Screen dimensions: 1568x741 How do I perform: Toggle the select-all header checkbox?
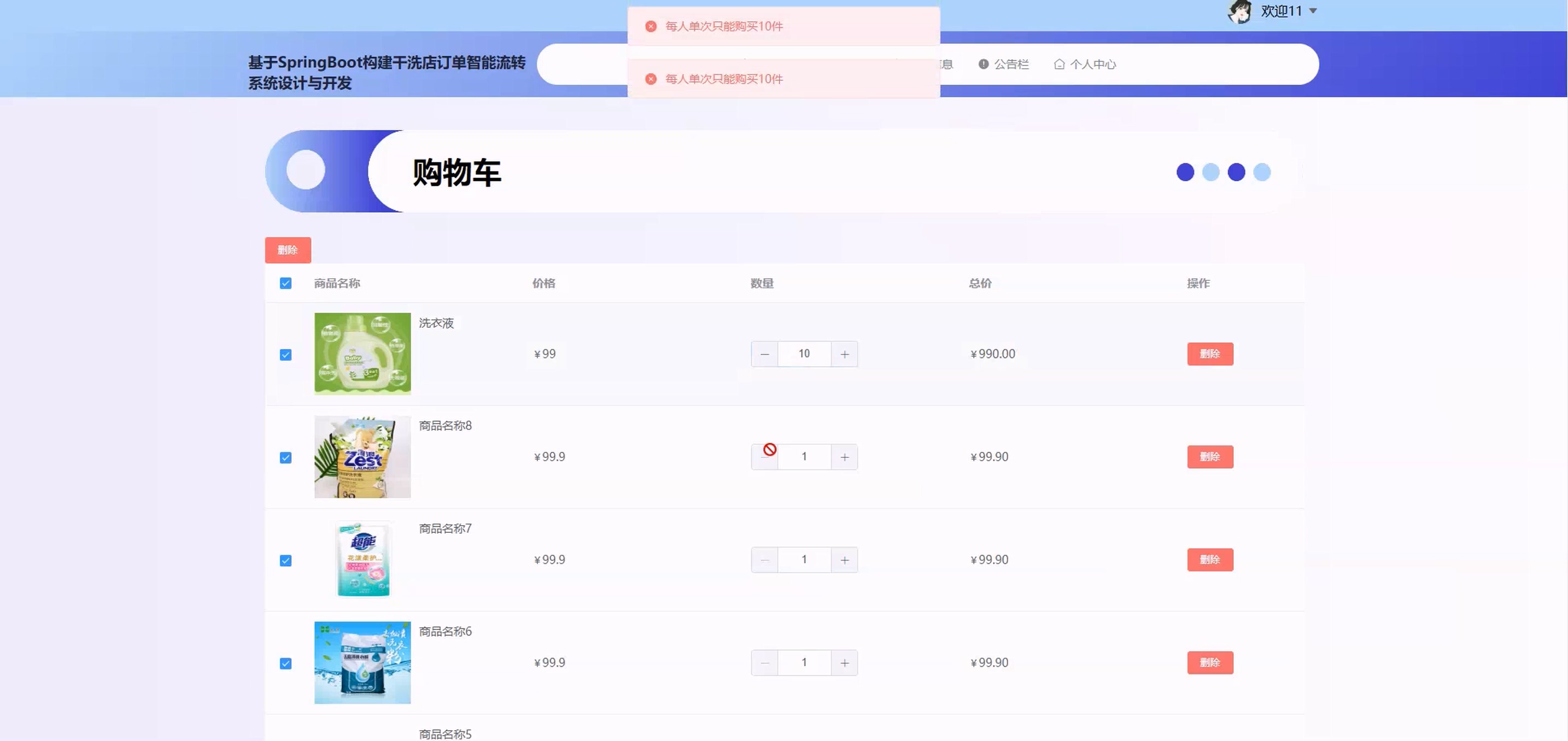[285, 284]
